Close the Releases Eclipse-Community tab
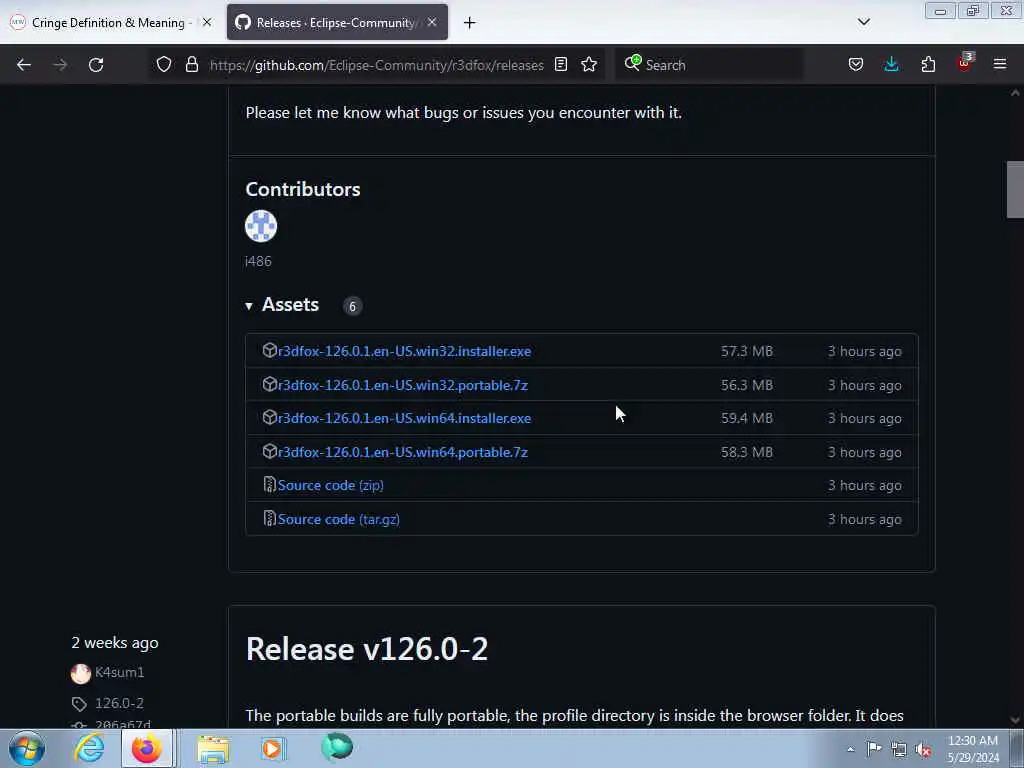The image size is (1024, 768). pyautogui.click(x=432, y=22)
